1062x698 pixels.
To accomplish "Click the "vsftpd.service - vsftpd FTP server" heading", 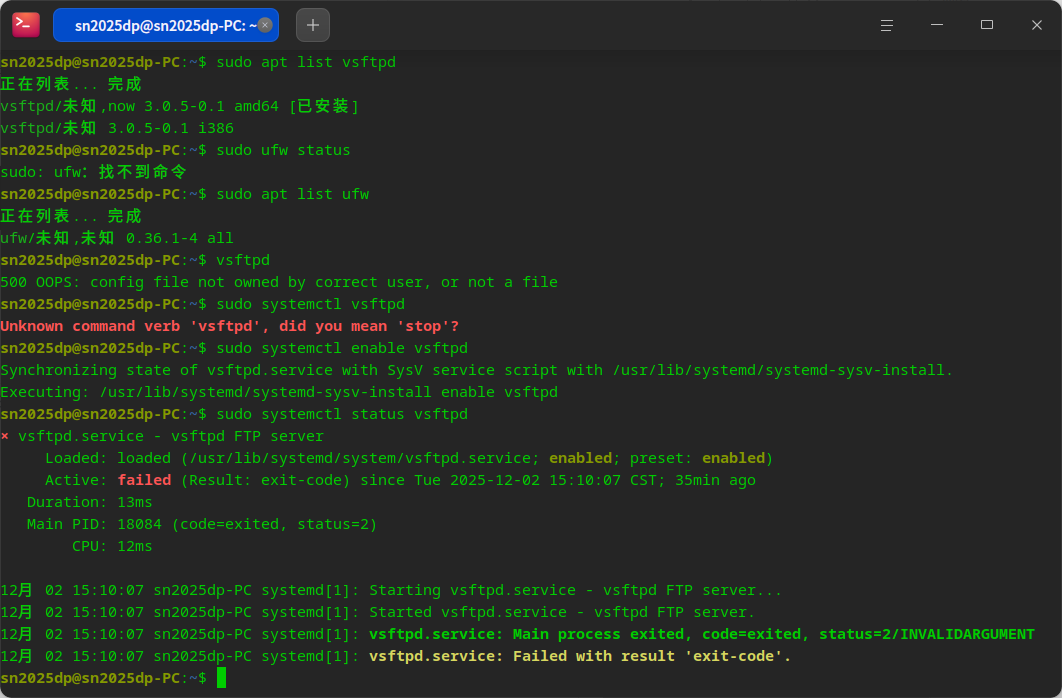I will (x=171, y=436).
